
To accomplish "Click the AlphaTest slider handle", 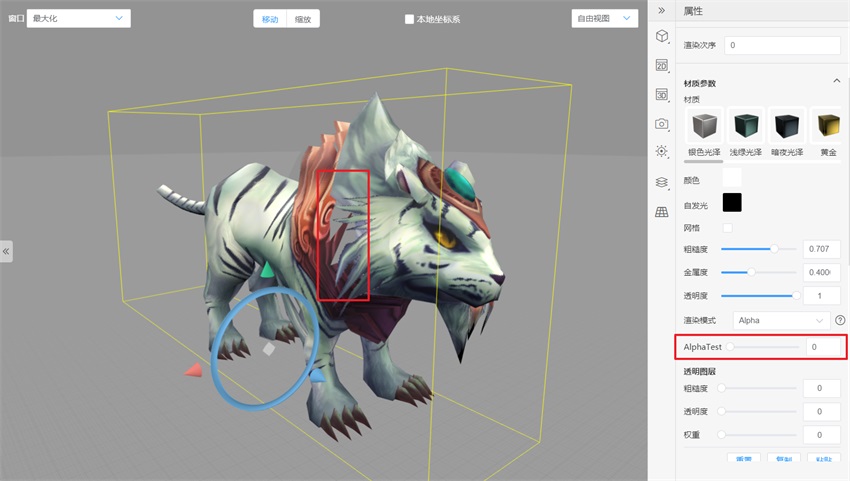I will (x=730, y=347).
